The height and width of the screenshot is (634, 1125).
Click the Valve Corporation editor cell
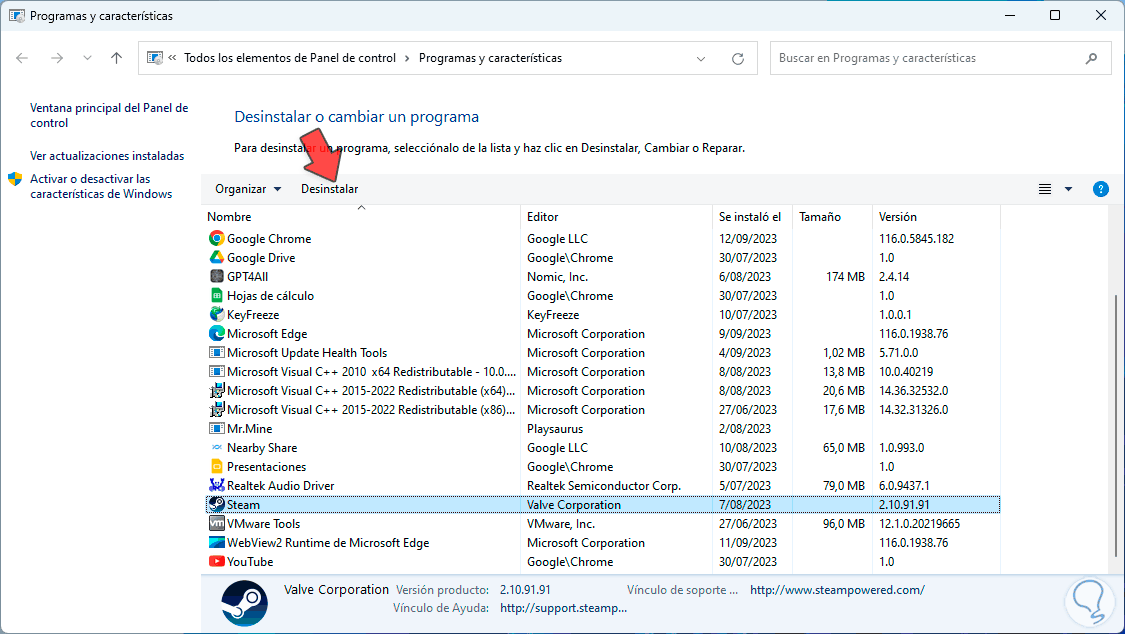(574, 504)
